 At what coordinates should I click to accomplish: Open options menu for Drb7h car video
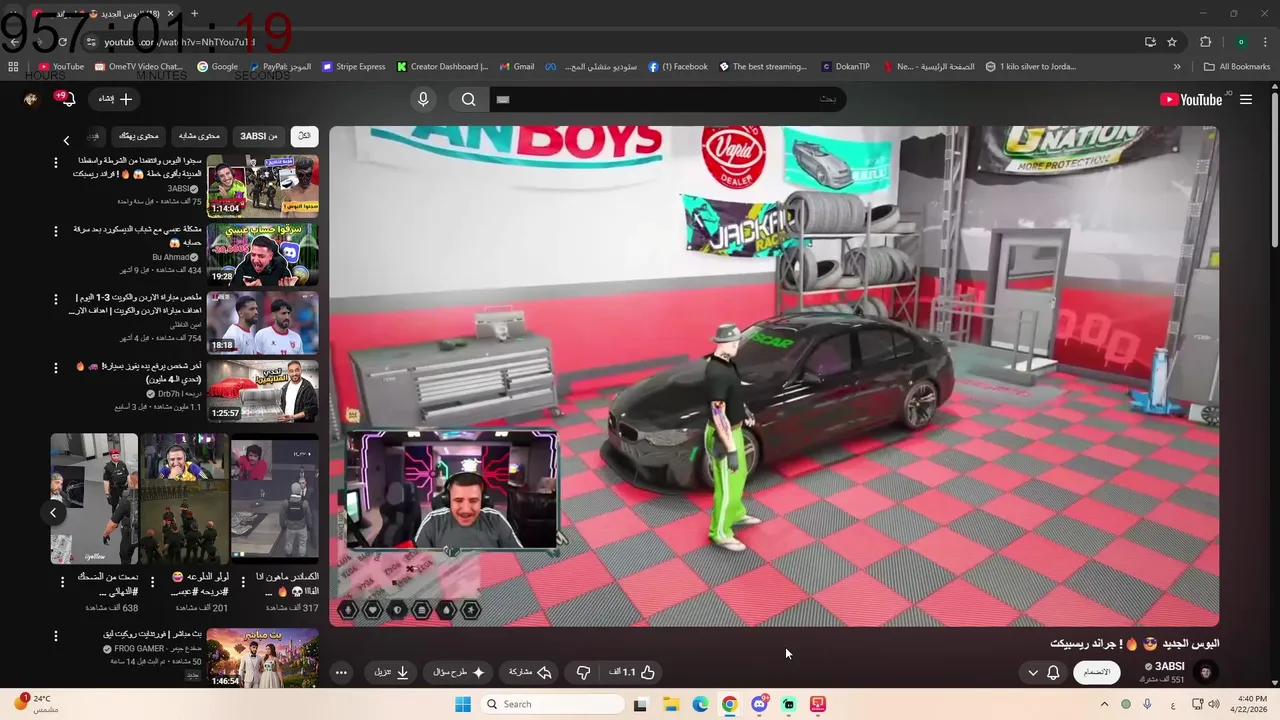[x=56, y=367]
